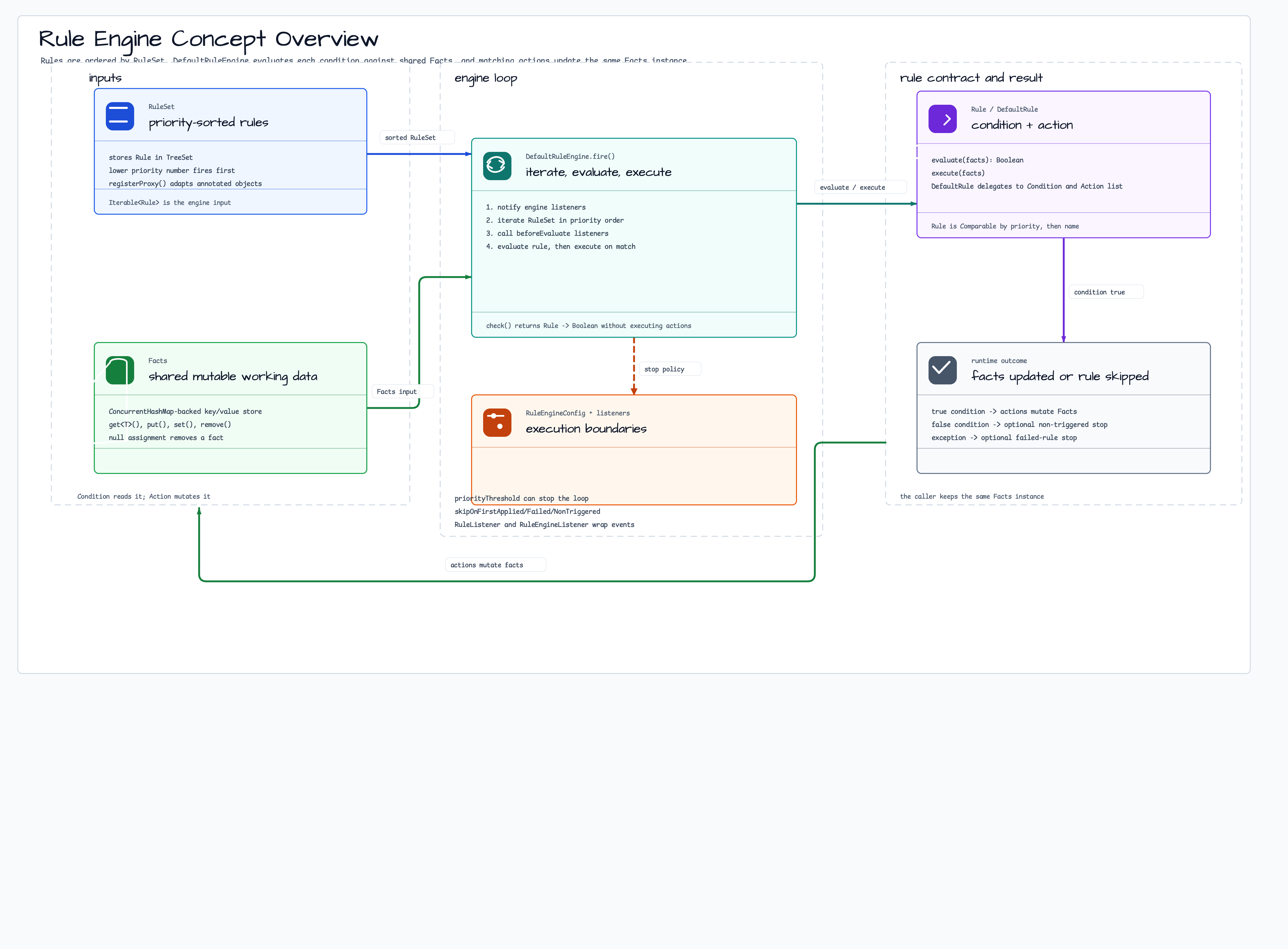Viewport: 1288px width, 949px height.
Task: Click 'execute(facts)' line
Action: (958, 173)
